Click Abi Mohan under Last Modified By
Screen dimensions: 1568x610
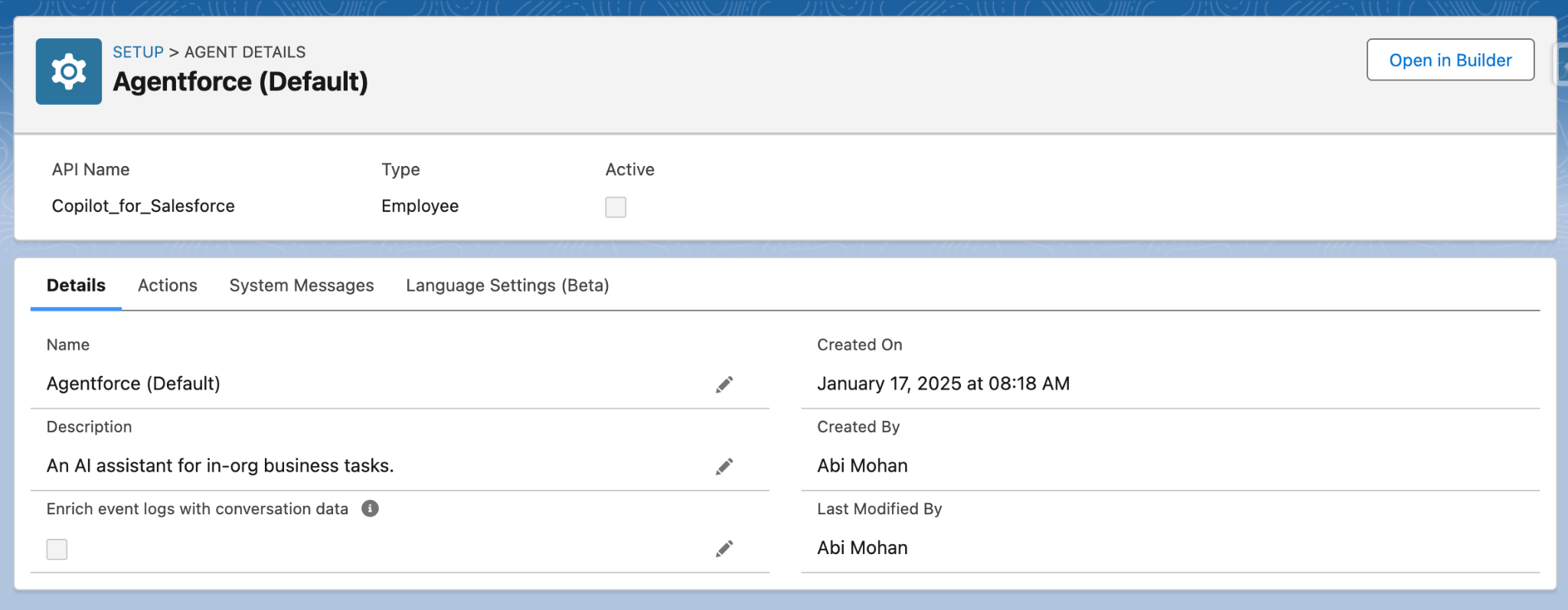pyautogui.click(x=862, y=547)
